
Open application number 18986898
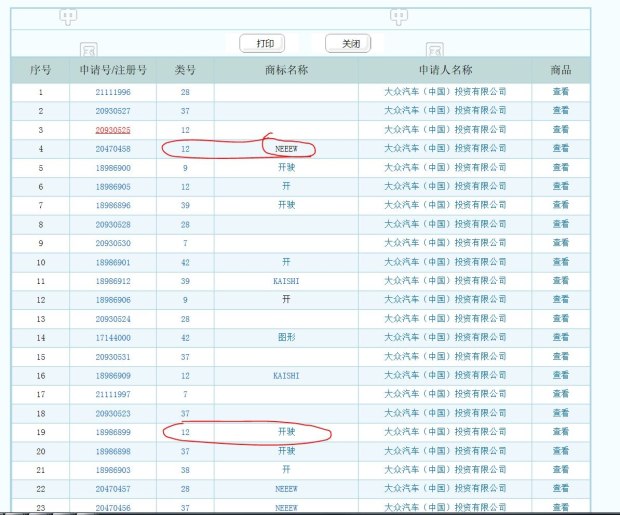coord(113,452)
